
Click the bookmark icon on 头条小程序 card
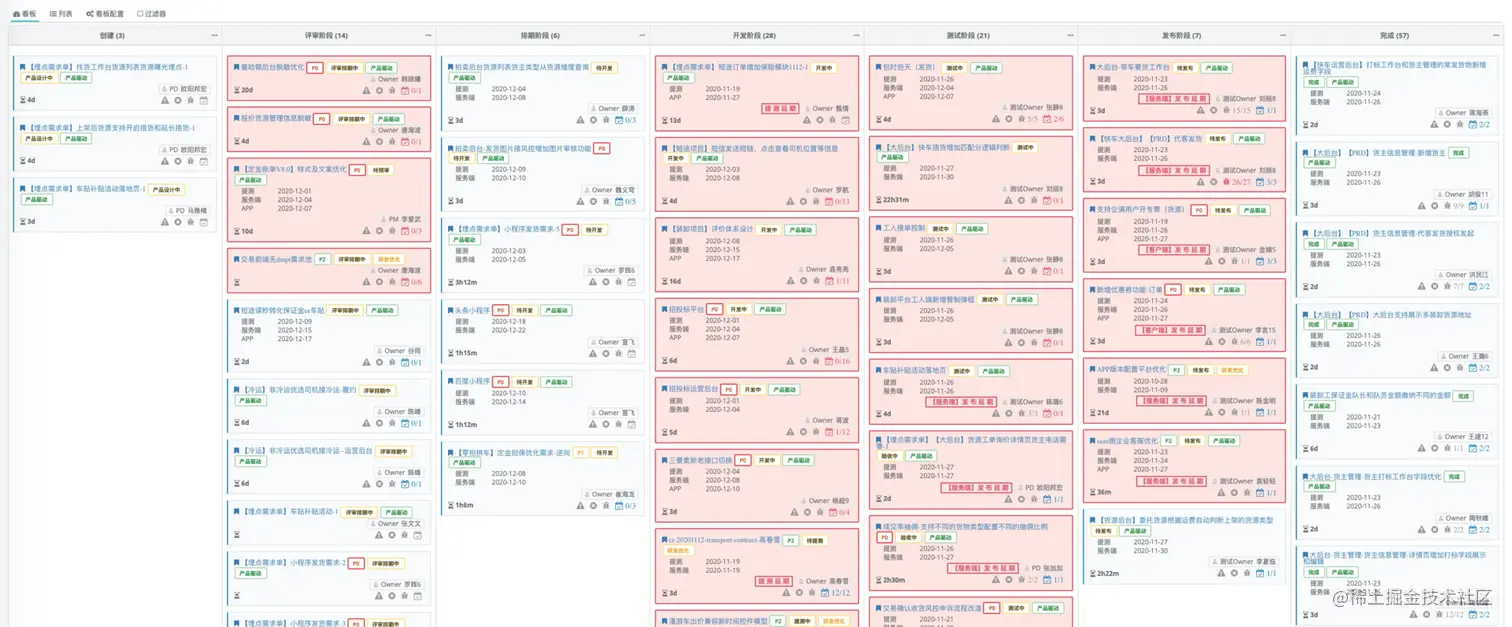click(x=449, y=311)
